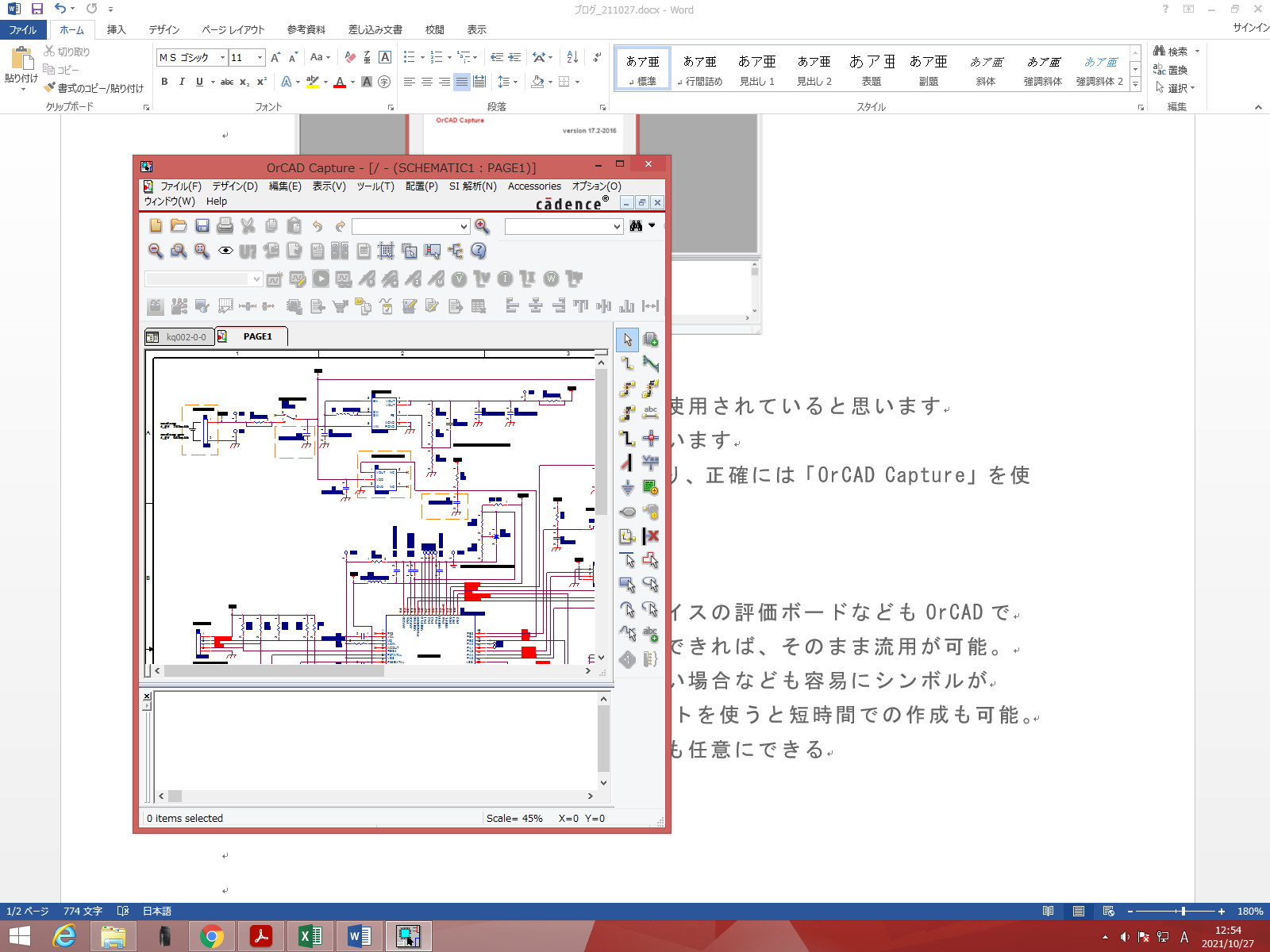1270x952 pixels.
Task: Open the Word font name dropdown
Action: point(221,57)
